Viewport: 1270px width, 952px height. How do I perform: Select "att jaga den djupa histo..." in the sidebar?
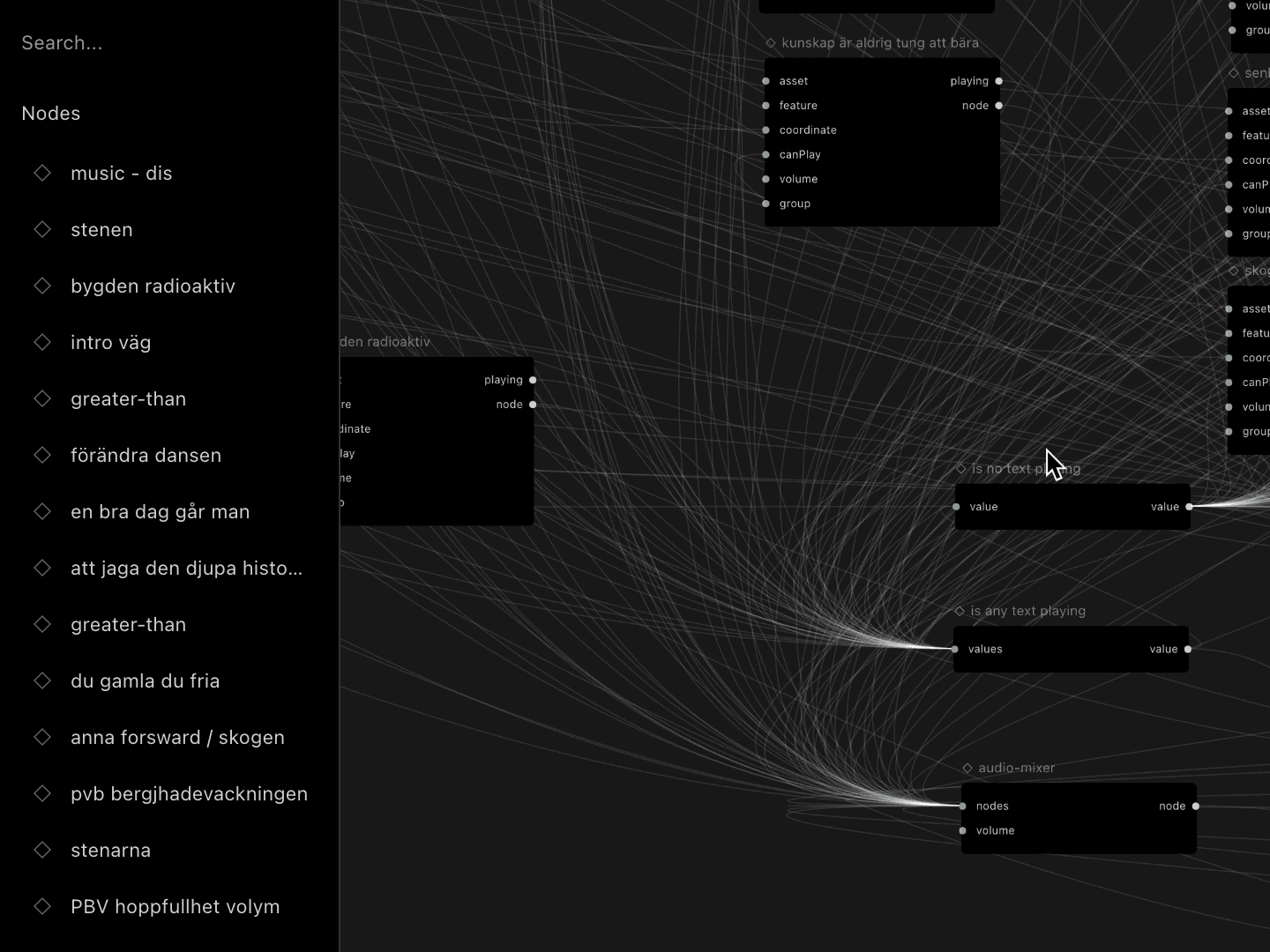186,568
